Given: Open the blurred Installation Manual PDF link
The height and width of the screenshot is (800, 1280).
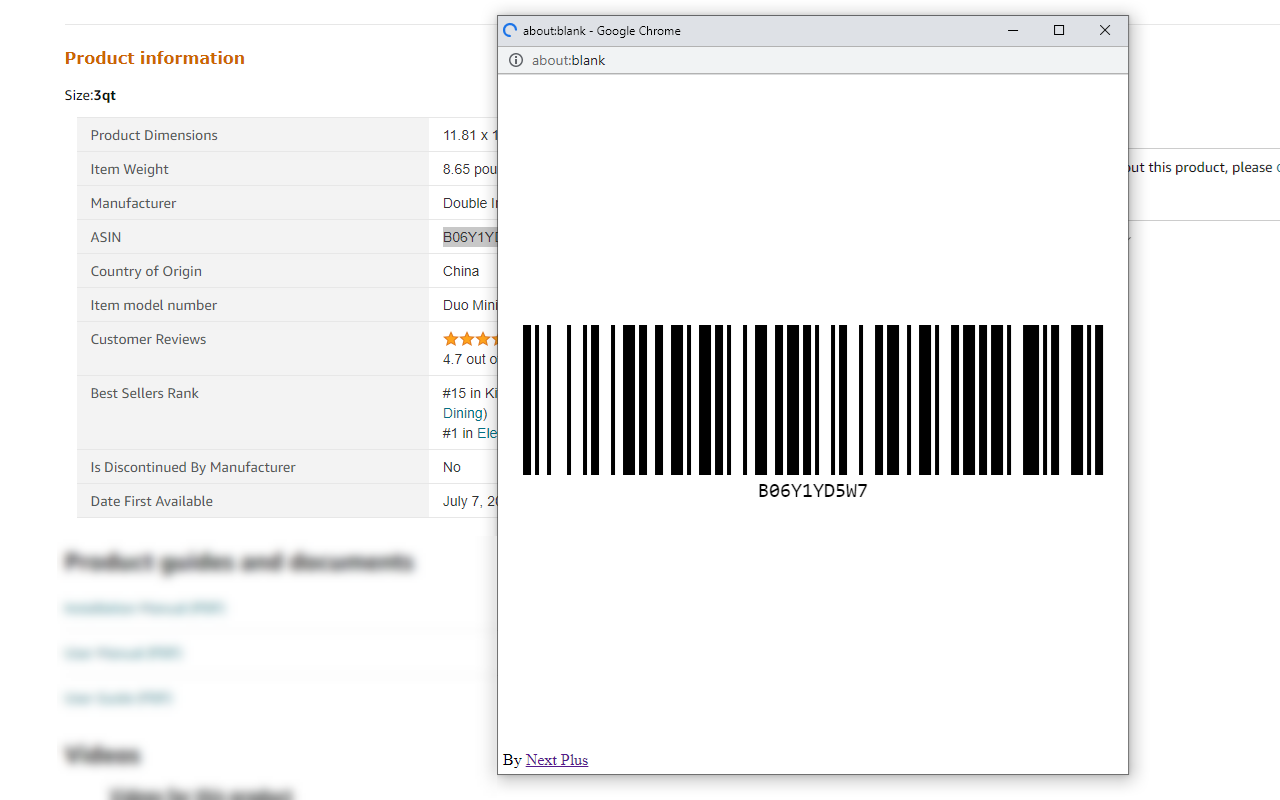Looking at the screenshot, I should [145, 608].
